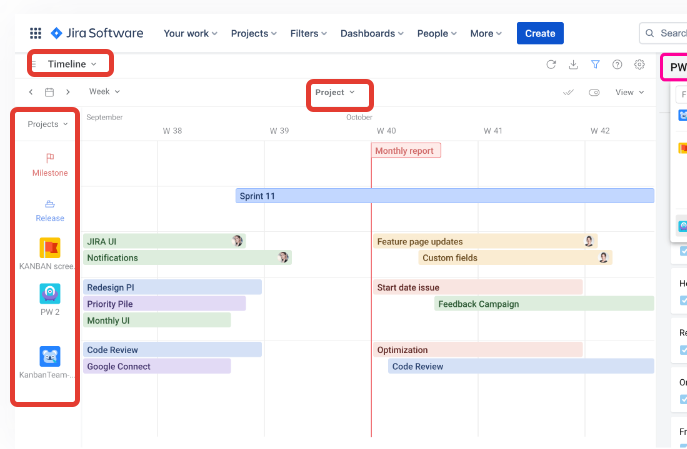Open the Start date issue task

click(x=478, y=287)
